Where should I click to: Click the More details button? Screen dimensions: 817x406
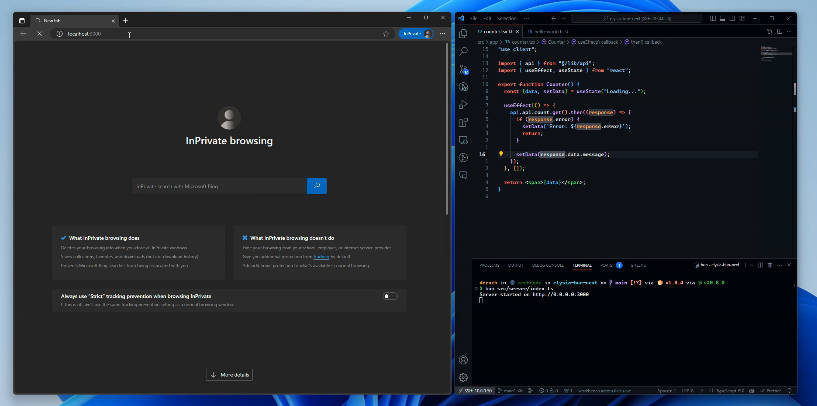(x=229, y=375)
